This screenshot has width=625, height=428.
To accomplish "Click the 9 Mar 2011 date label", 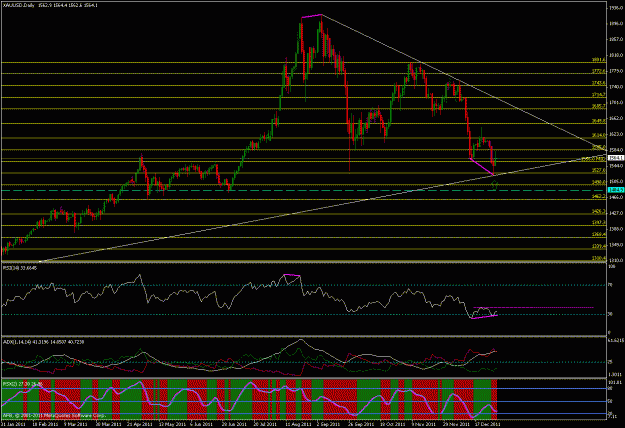I will pos(76,425).
